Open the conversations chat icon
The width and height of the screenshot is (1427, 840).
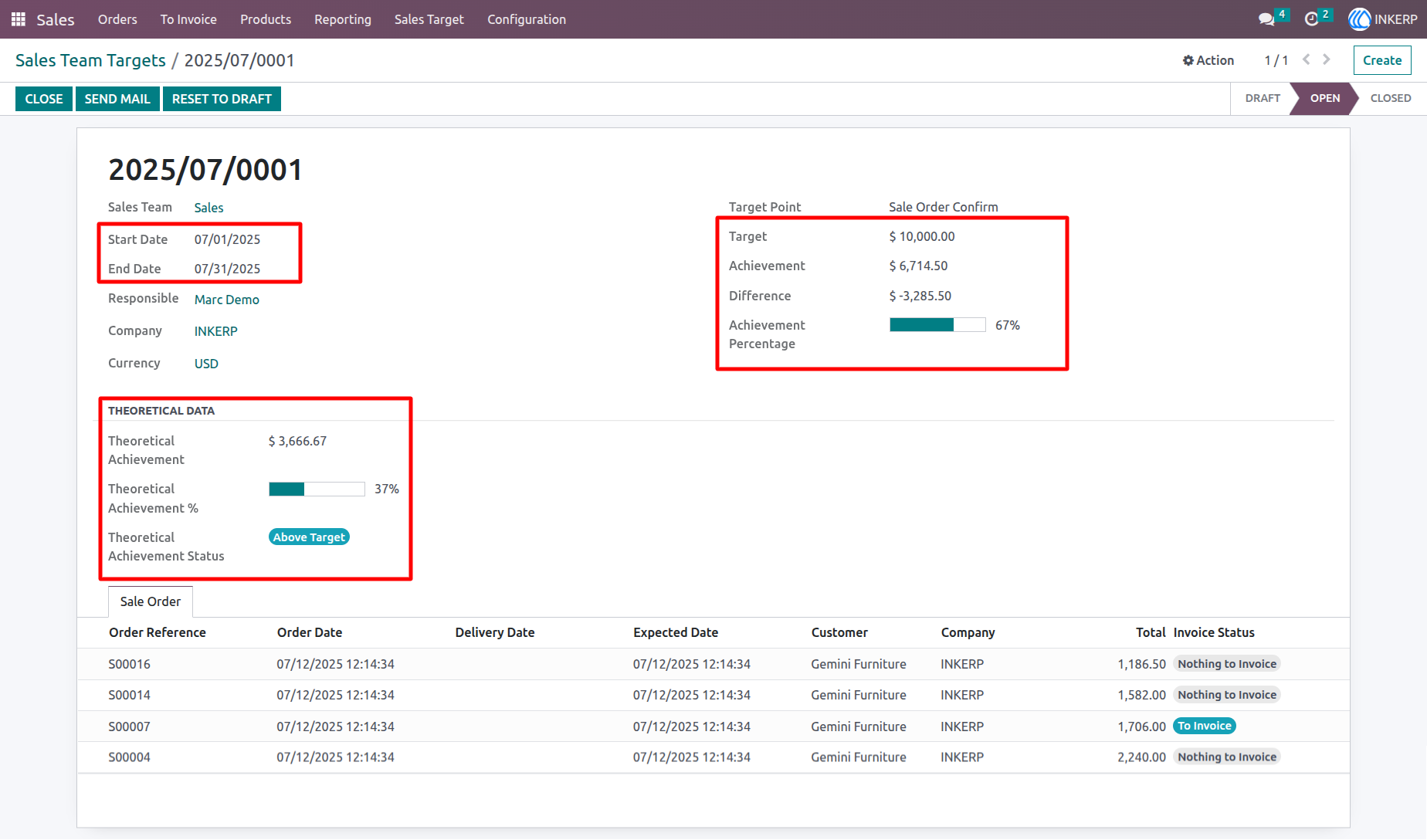tap(1266, 19)
